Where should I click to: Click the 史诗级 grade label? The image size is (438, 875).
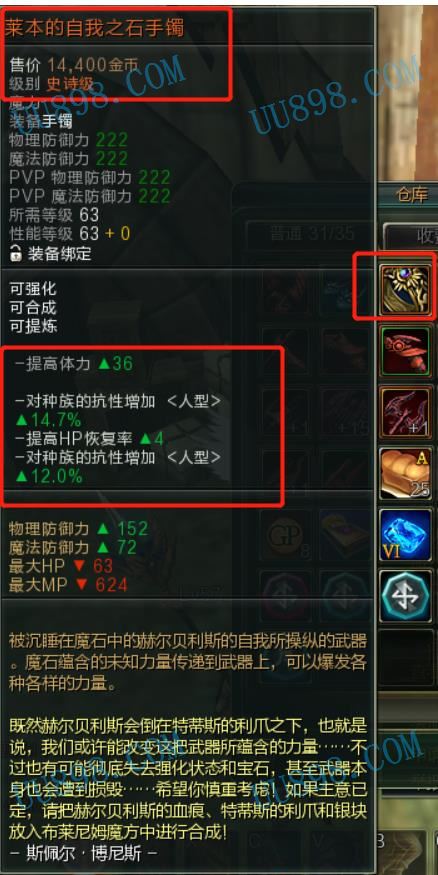tap(71, 84)
